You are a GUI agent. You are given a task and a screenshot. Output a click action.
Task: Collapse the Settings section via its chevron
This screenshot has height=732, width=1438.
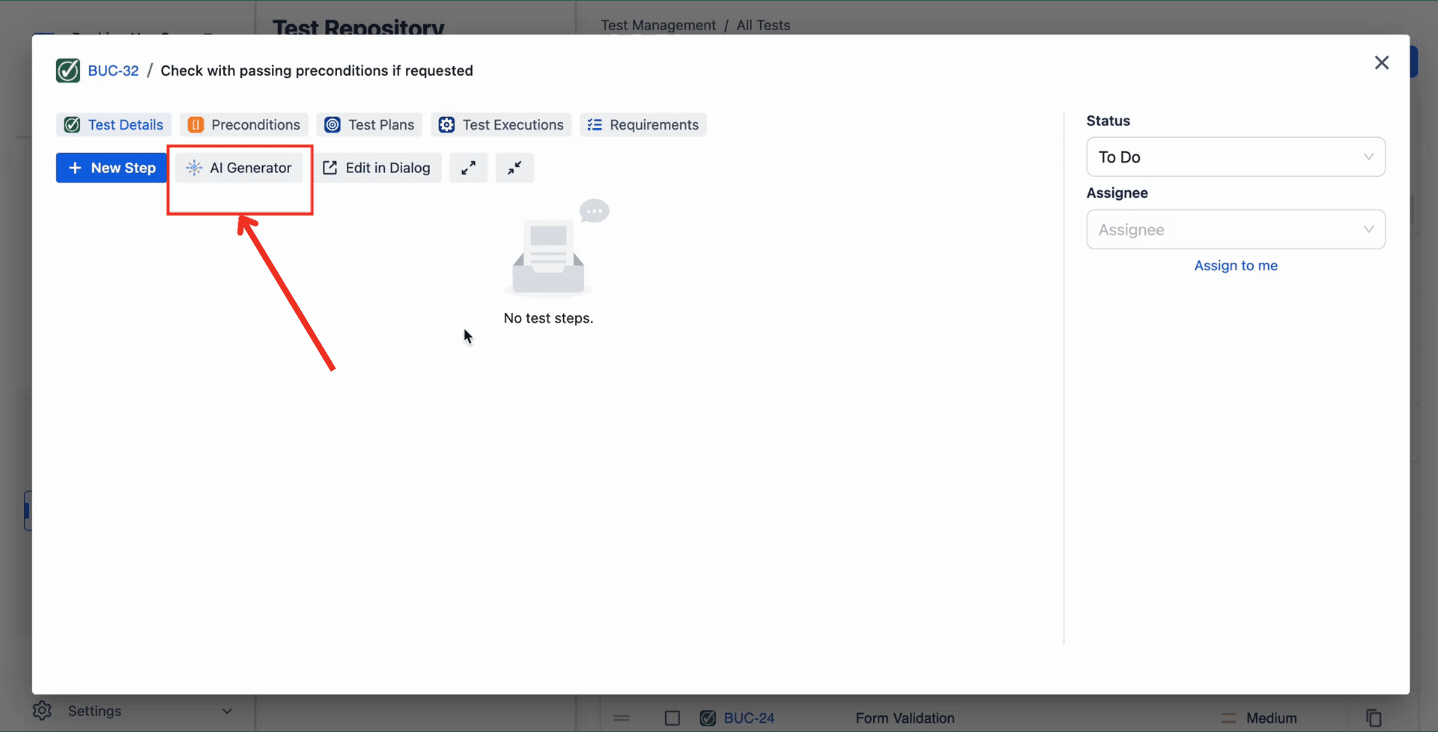point(227,710)
